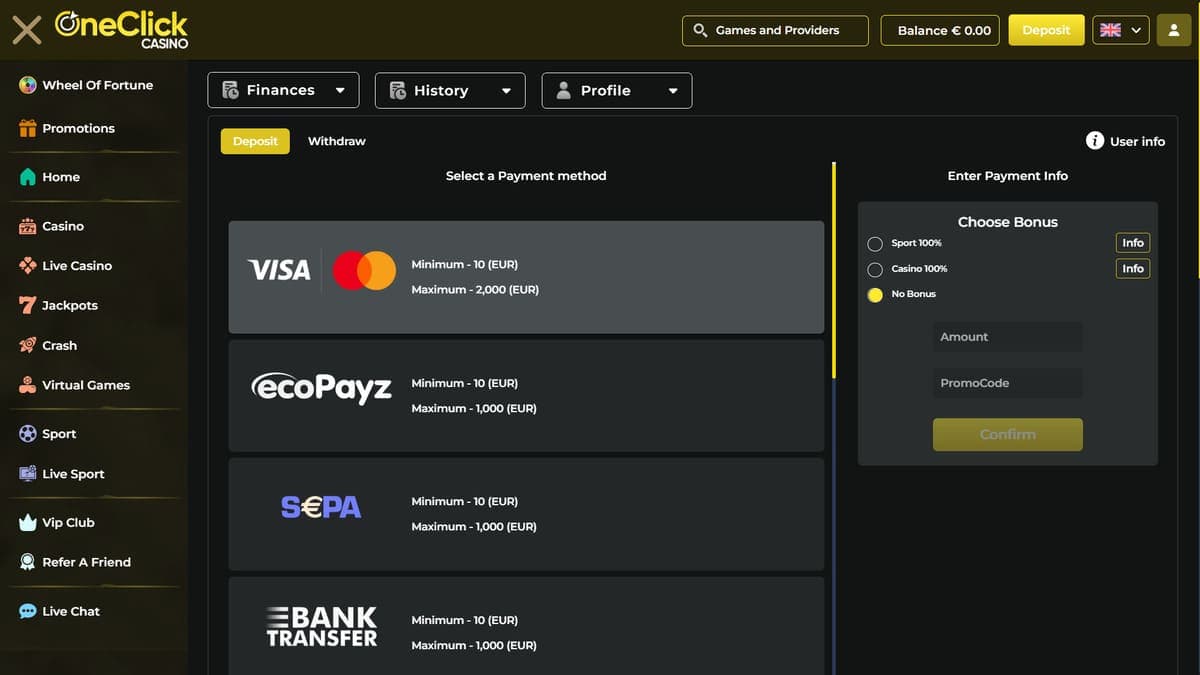Screen dimensions: 1200x675
Task: Open the language selector chevron
Action: [1136, 30]
